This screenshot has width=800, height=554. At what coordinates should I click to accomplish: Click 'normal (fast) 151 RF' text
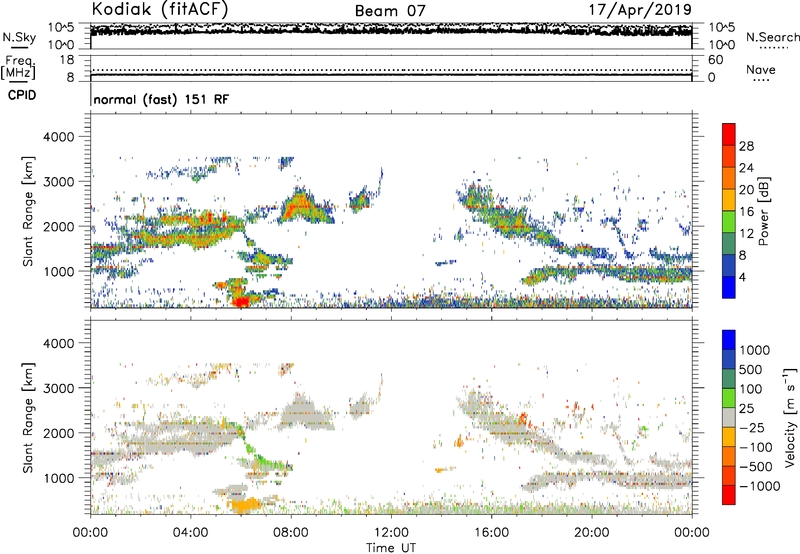(x=161, y=99)
